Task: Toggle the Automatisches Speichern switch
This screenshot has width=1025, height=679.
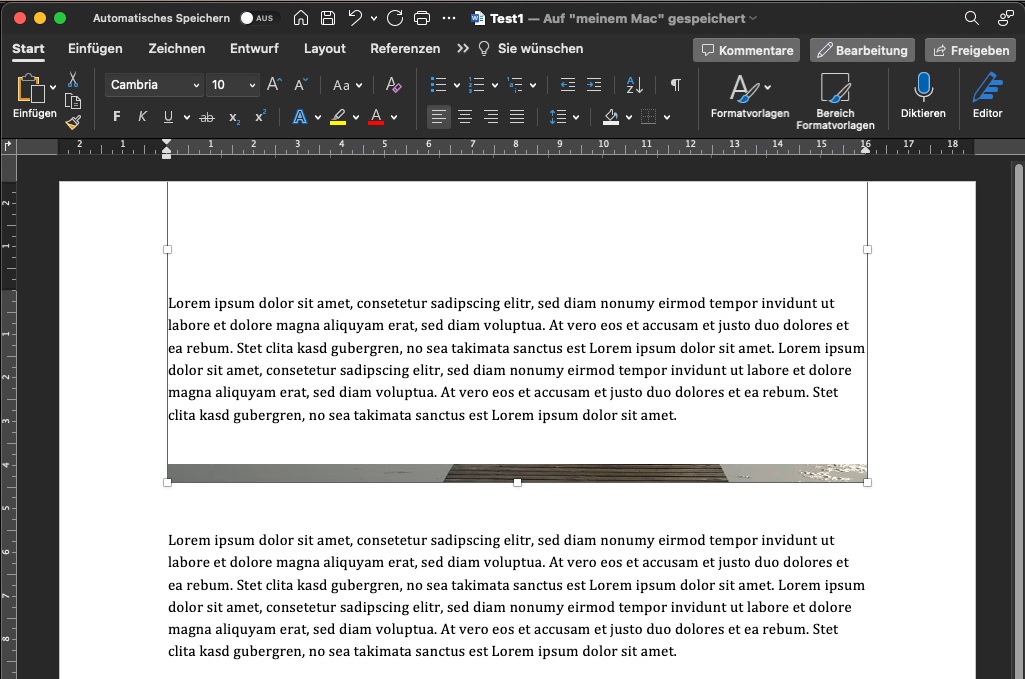Action: [x=259, y=18]
